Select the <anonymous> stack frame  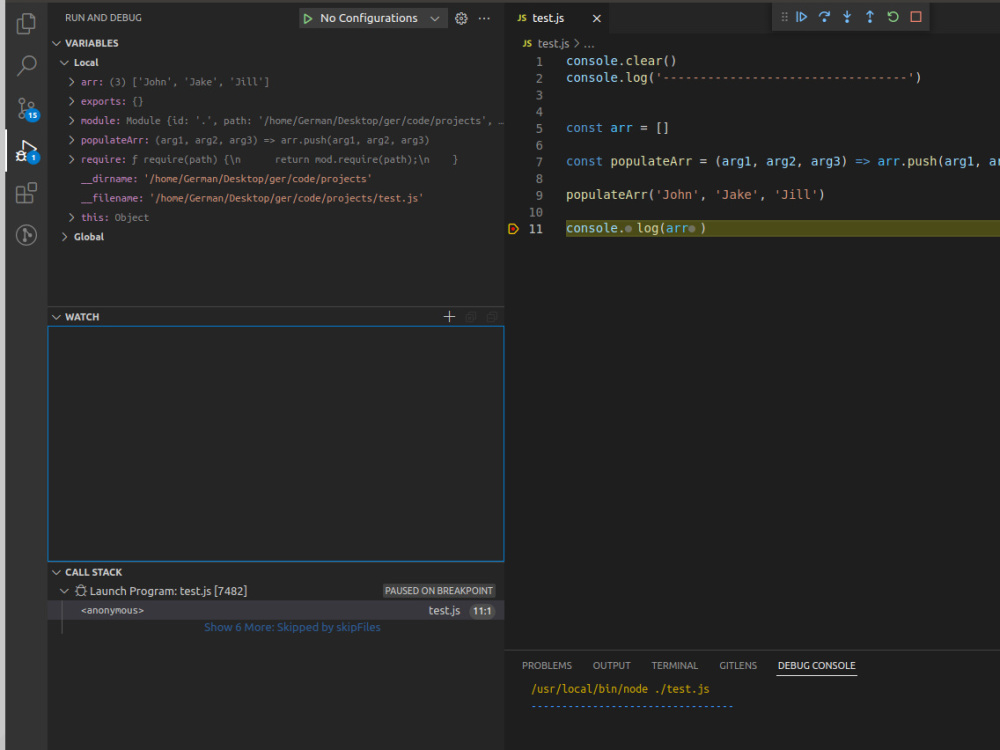coord(276,610)
